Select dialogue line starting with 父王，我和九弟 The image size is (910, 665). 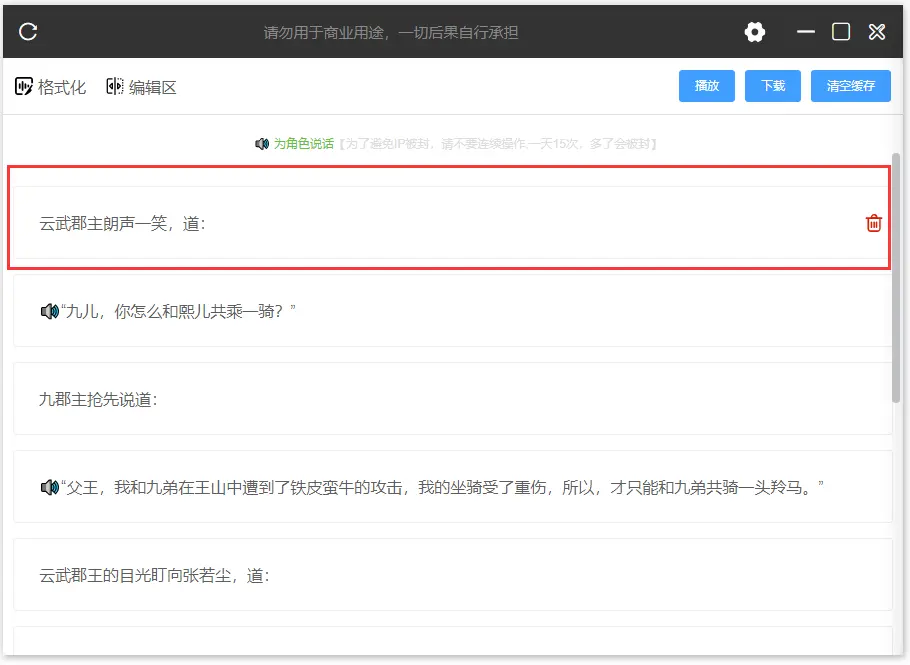click(x=442, y=487)
